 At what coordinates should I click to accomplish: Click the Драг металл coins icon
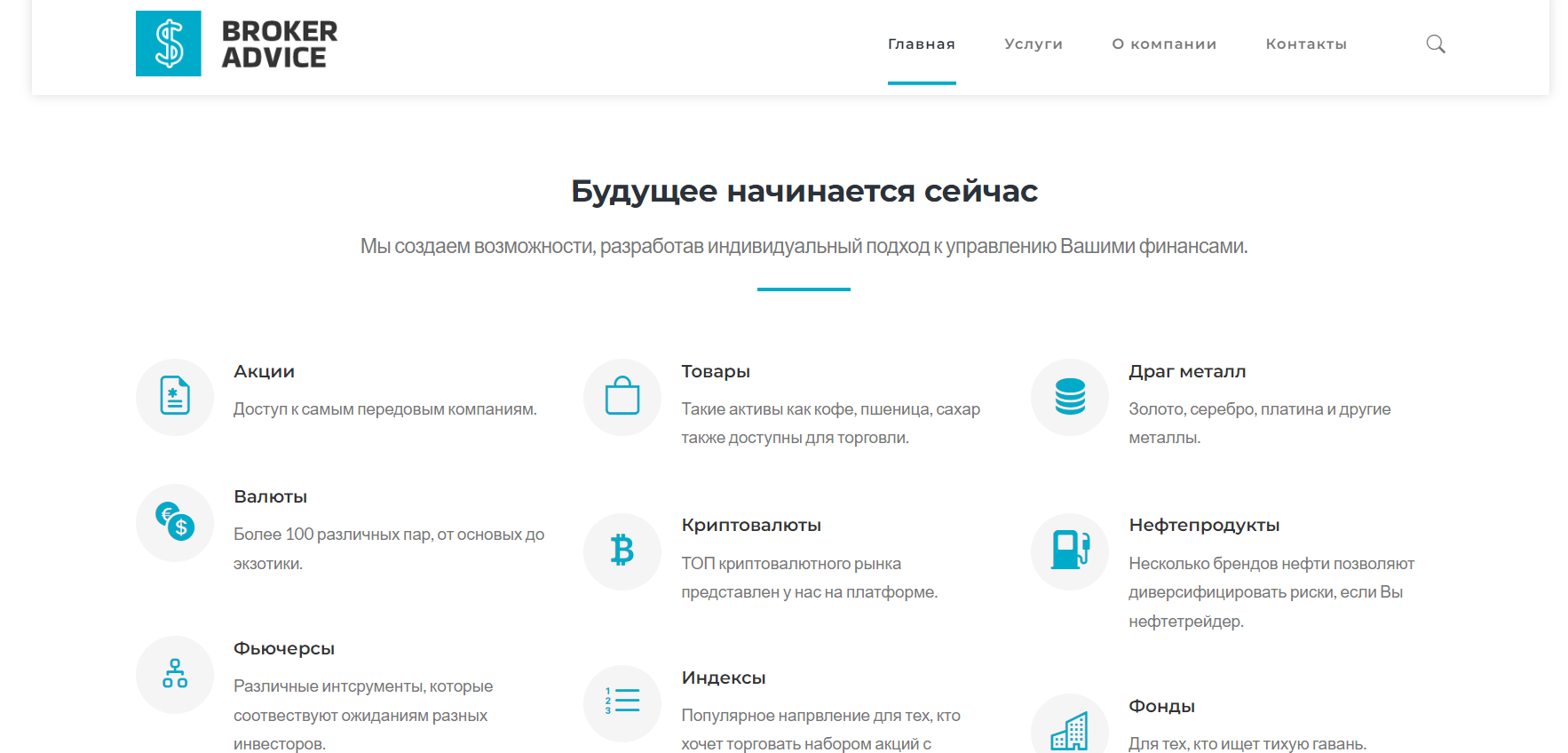click(1070, 396)
